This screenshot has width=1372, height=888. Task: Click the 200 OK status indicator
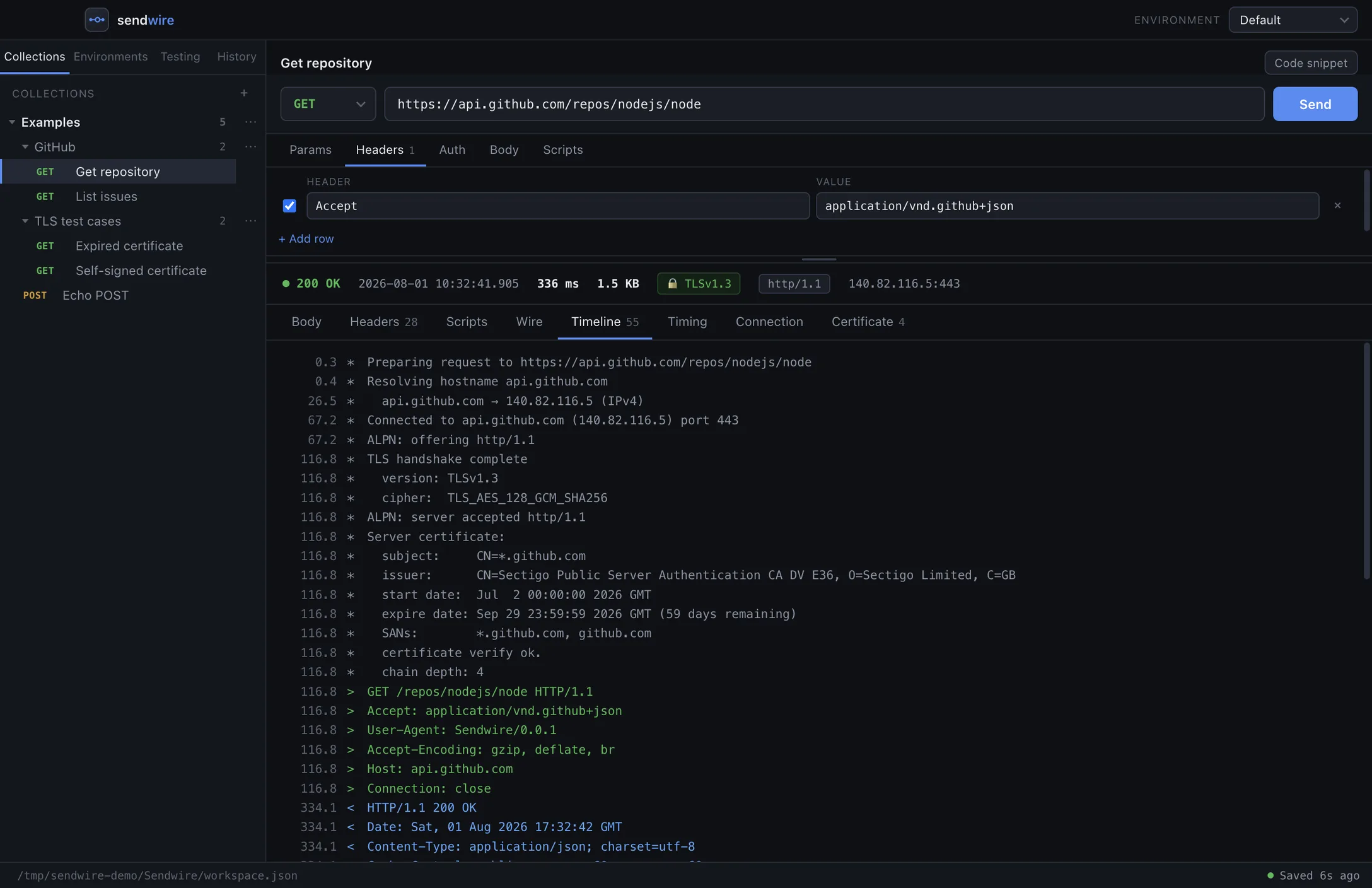pos(311,283)
